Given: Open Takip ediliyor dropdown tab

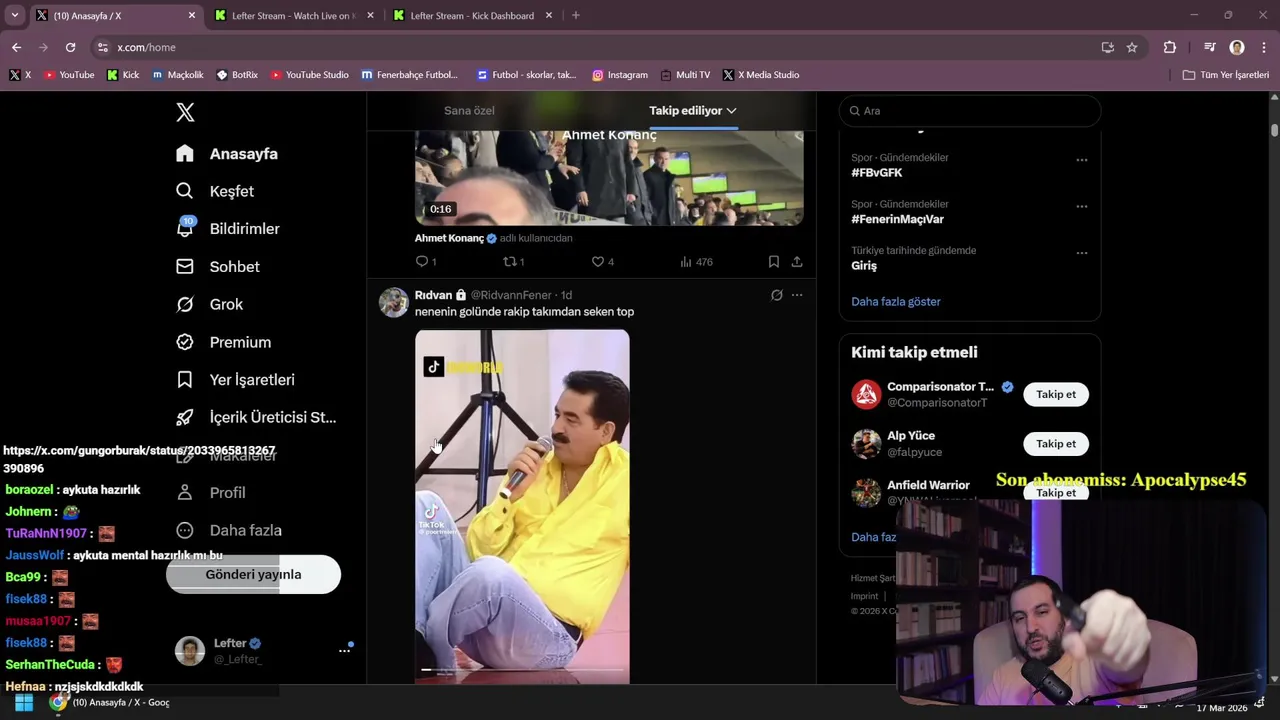Looking at the screenshot, I should coord(692,111).
